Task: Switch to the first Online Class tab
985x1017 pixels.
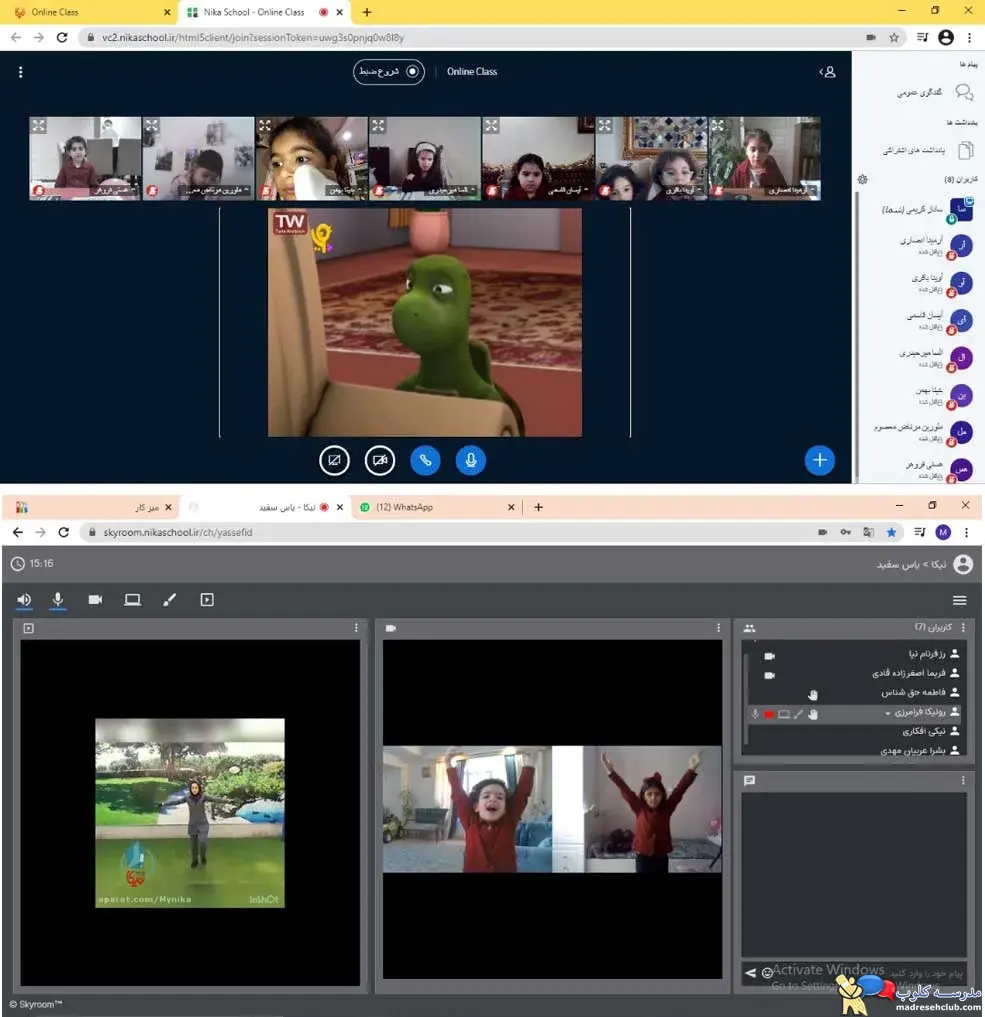Action: pyautogui.click(x=91, y=12)
